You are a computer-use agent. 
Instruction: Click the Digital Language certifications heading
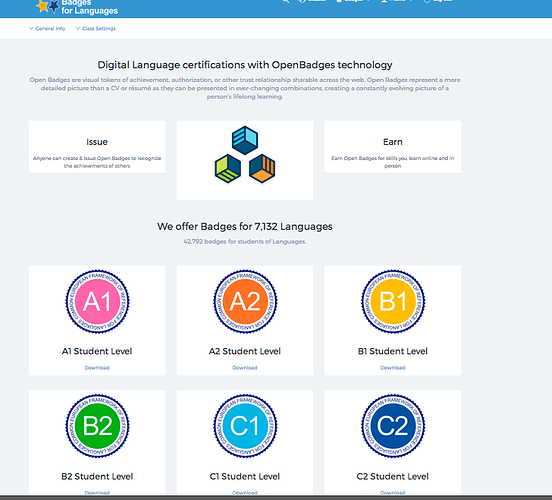coord(245,65)
